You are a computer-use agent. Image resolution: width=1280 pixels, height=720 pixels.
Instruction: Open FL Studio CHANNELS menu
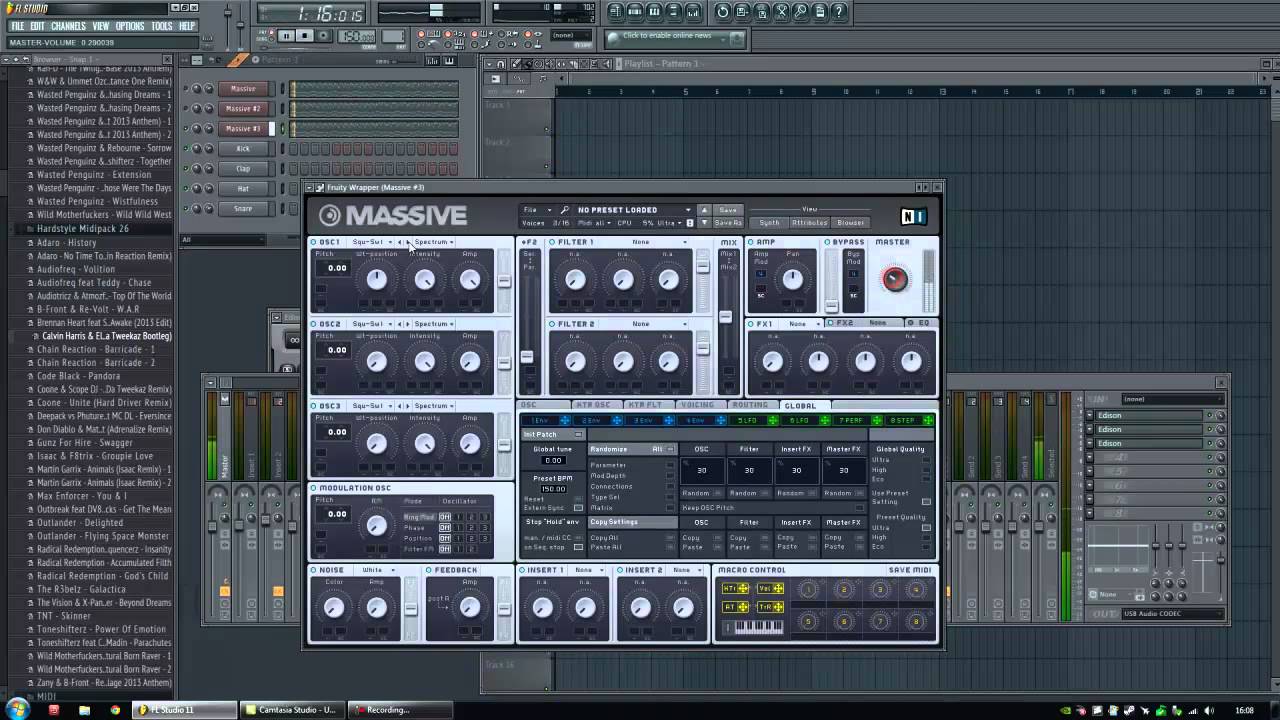coord(68,26)
